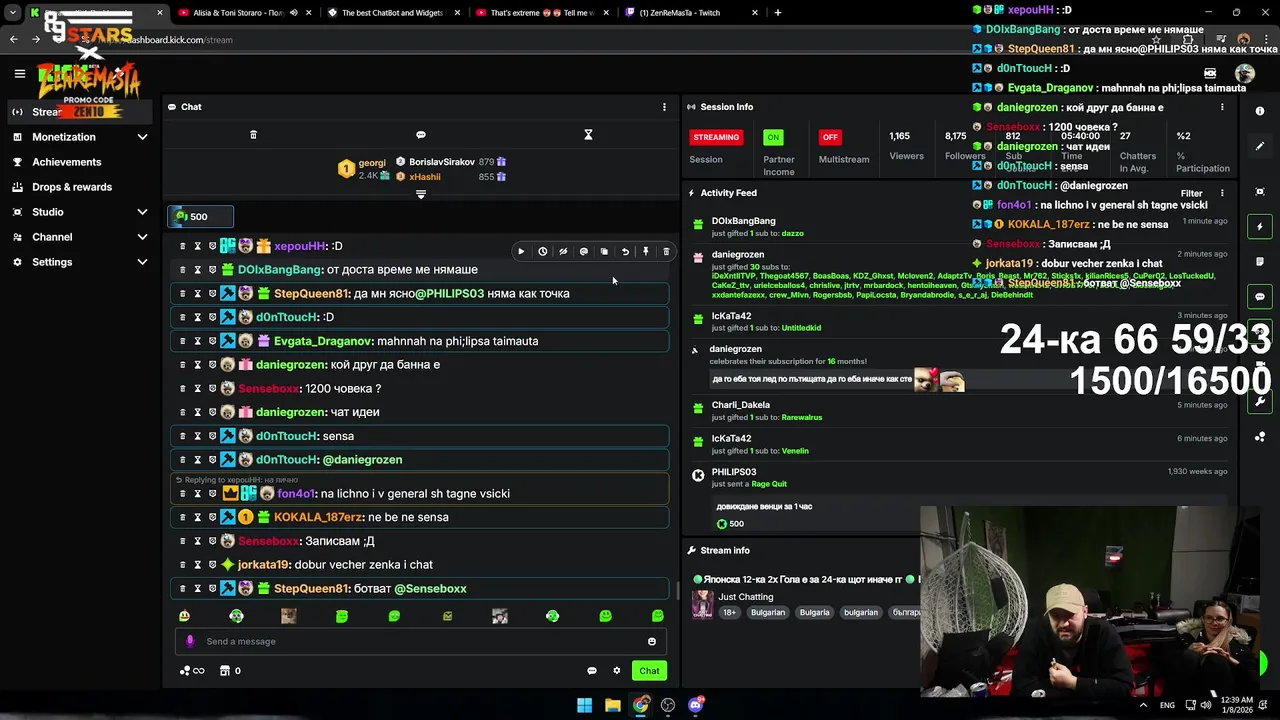1280x720 pixels.
Task: Go back with the browser back arrow
Action: point(13,40)
